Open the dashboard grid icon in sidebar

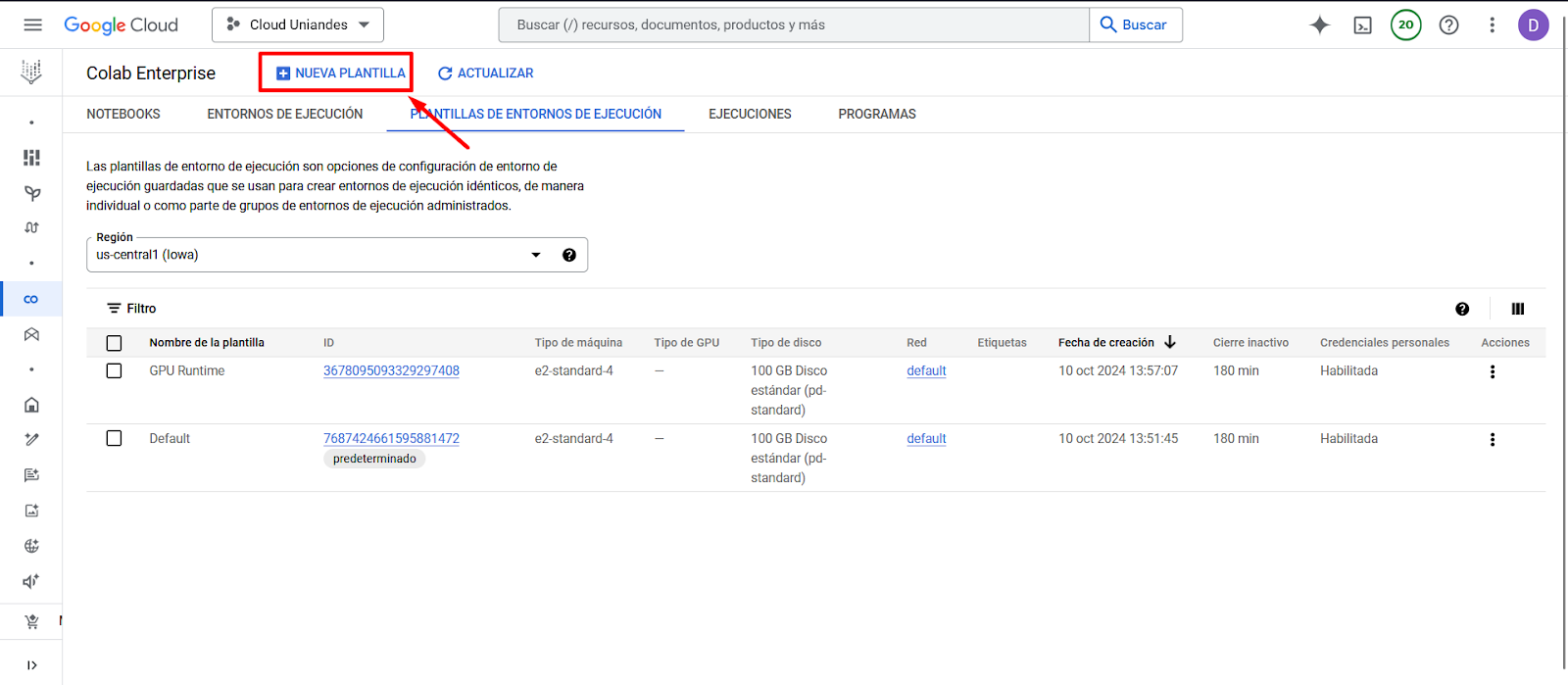tap(31, 158)
